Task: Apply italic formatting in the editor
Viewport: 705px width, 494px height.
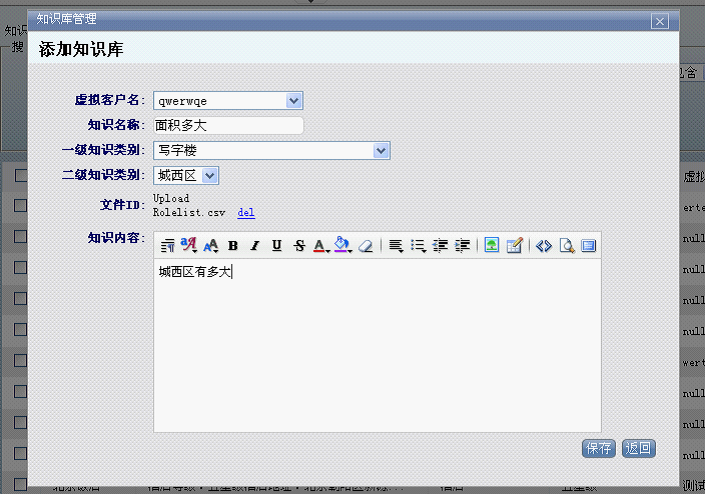Action: pyautogui.click(x=255, y=245)
